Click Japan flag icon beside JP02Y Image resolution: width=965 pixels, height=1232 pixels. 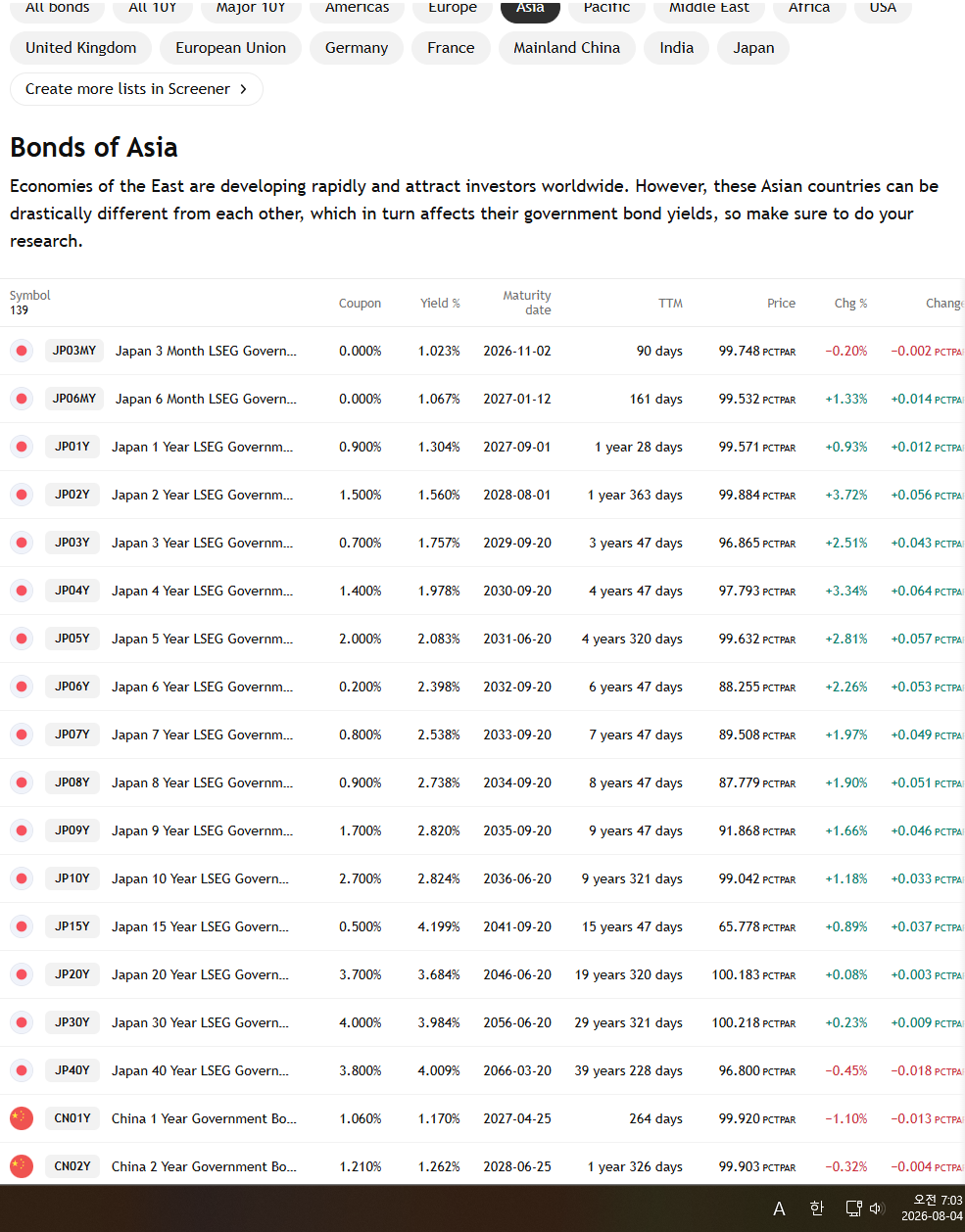click(22, 495)
